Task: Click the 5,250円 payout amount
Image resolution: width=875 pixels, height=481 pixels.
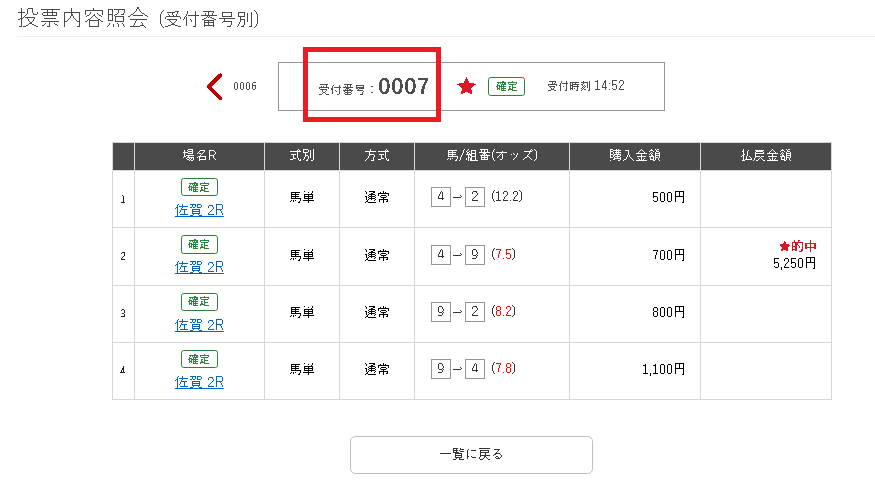Action: point(794,263)
